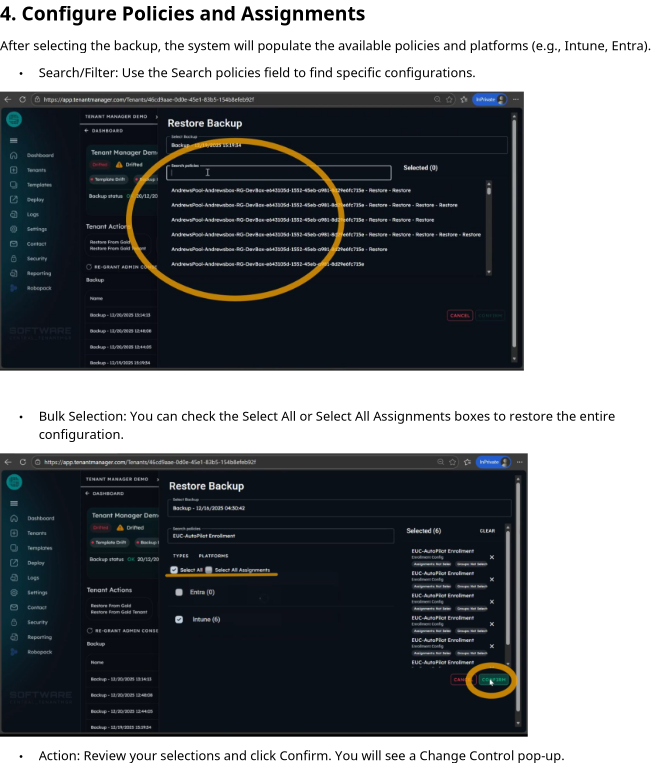Check the Entra (0) checkbox

pos(178,592)
